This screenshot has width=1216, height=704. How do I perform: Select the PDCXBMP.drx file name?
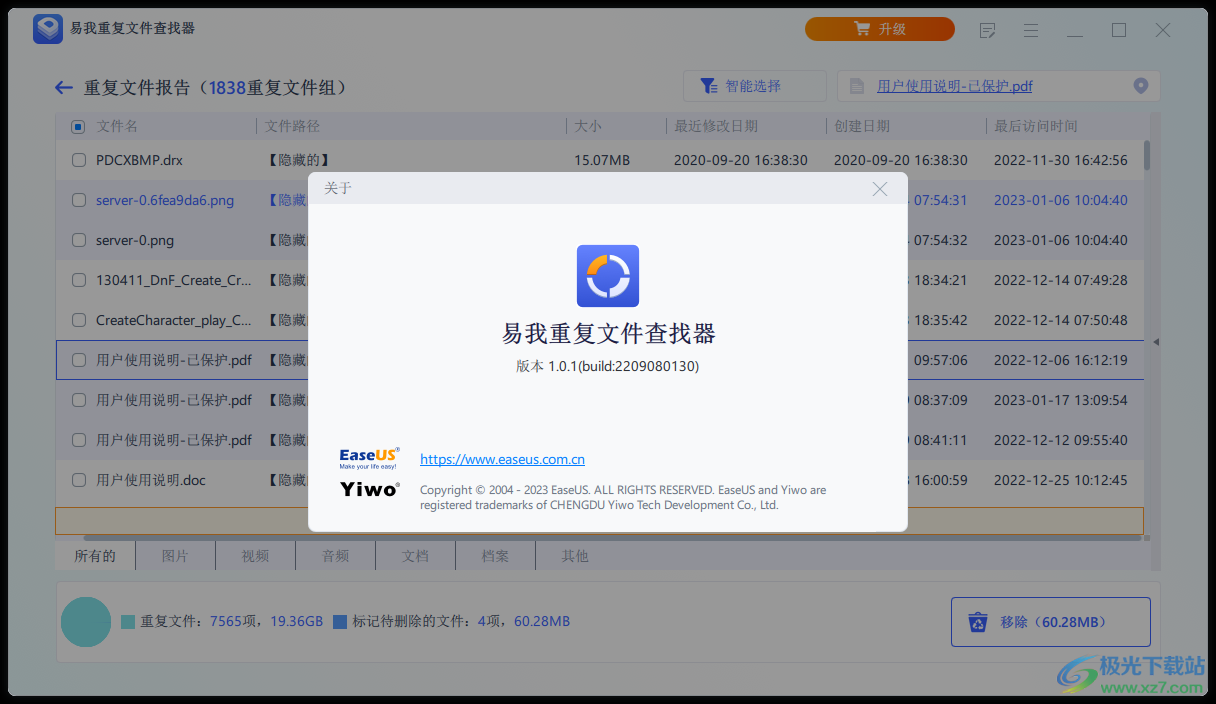(139, 160)
